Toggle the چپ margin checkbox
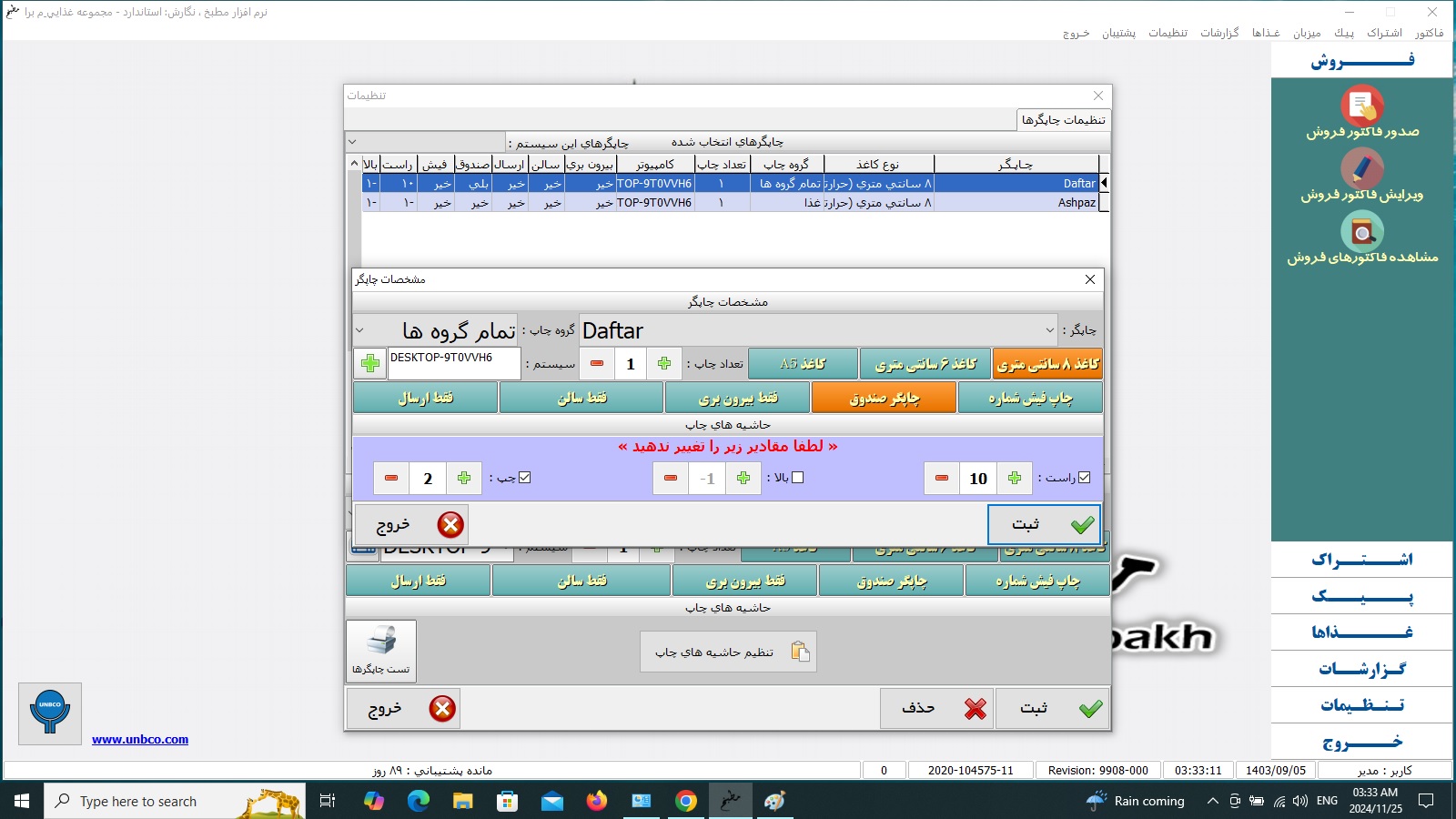Viewport: 1456px width, 819px height. pyautogui.click(x=524, y=477)
